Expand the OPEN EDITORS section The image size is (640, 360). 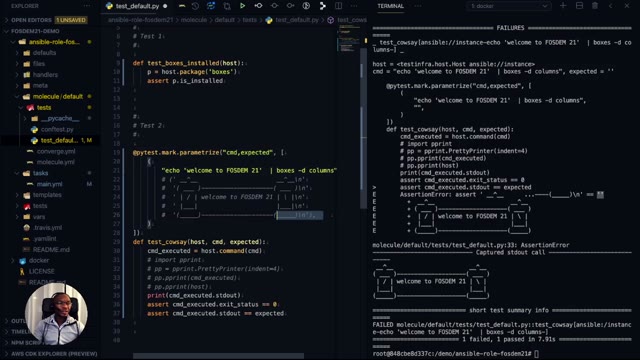[6, 20]
